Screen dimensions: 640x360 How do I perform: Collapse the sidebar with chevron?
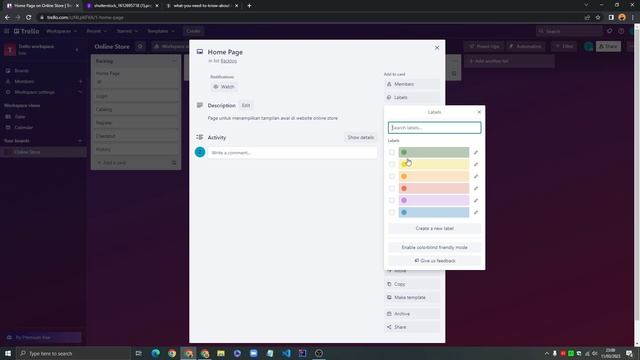pyautogui.click(x=77, y=50)
